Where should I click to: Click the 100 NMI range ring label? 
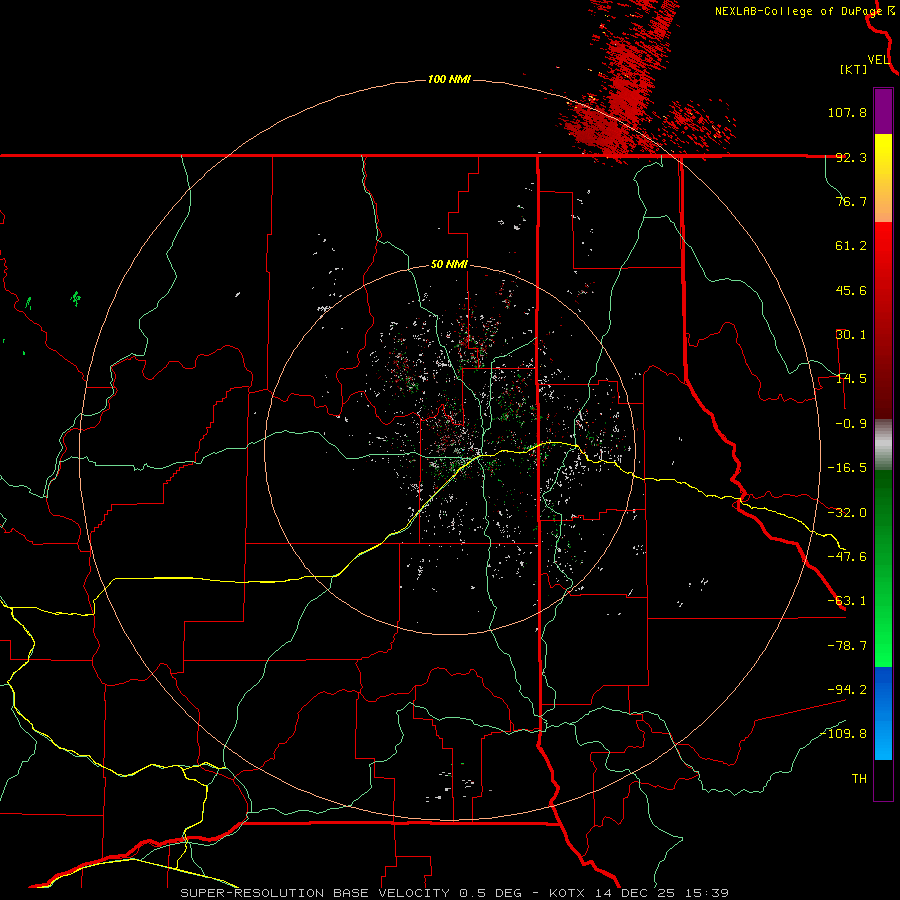(x=449, y=79)
